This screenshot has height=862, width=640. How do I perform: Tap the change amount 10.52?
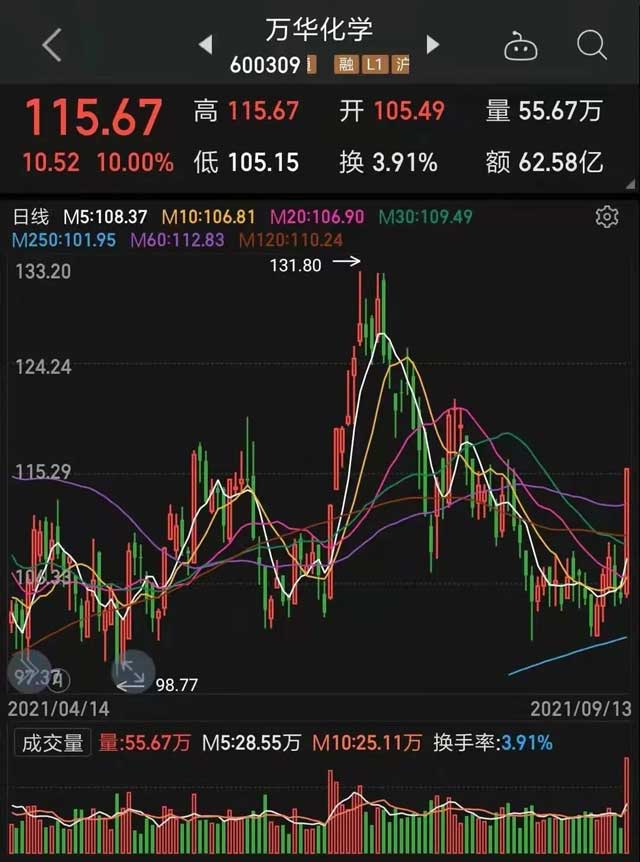point(51,163)
